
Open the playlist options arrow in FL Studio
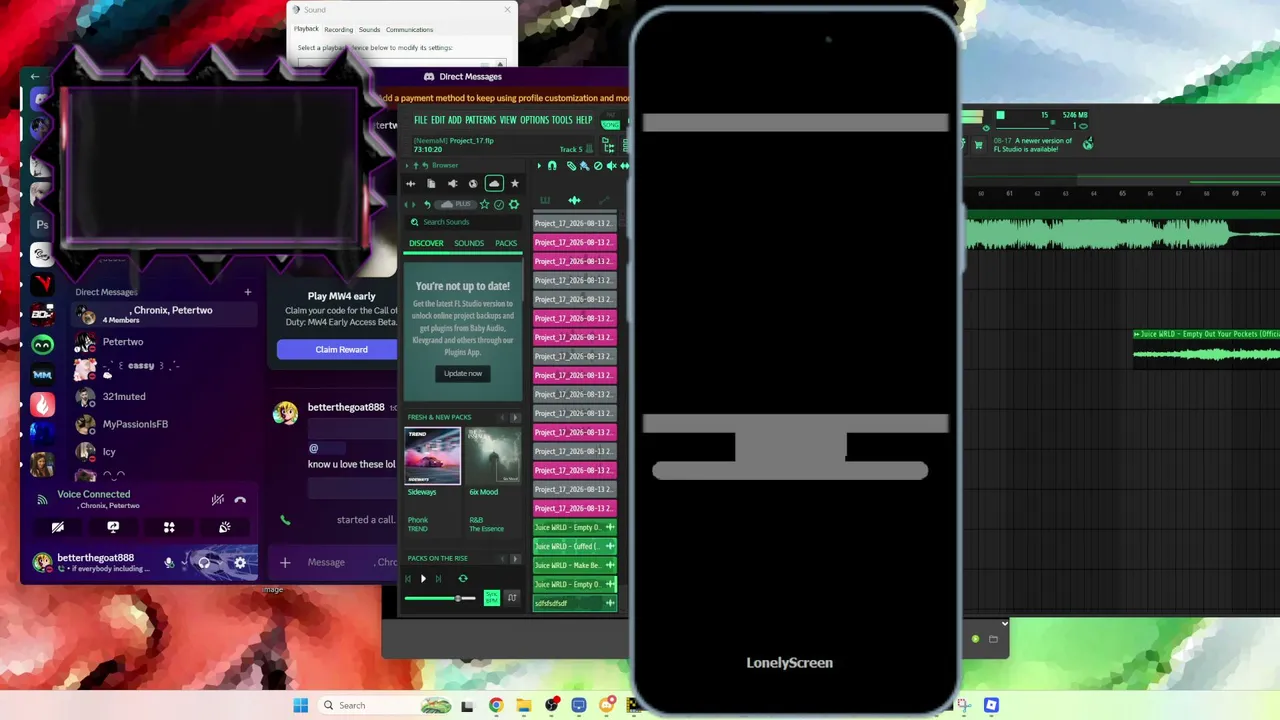point(539,166)
